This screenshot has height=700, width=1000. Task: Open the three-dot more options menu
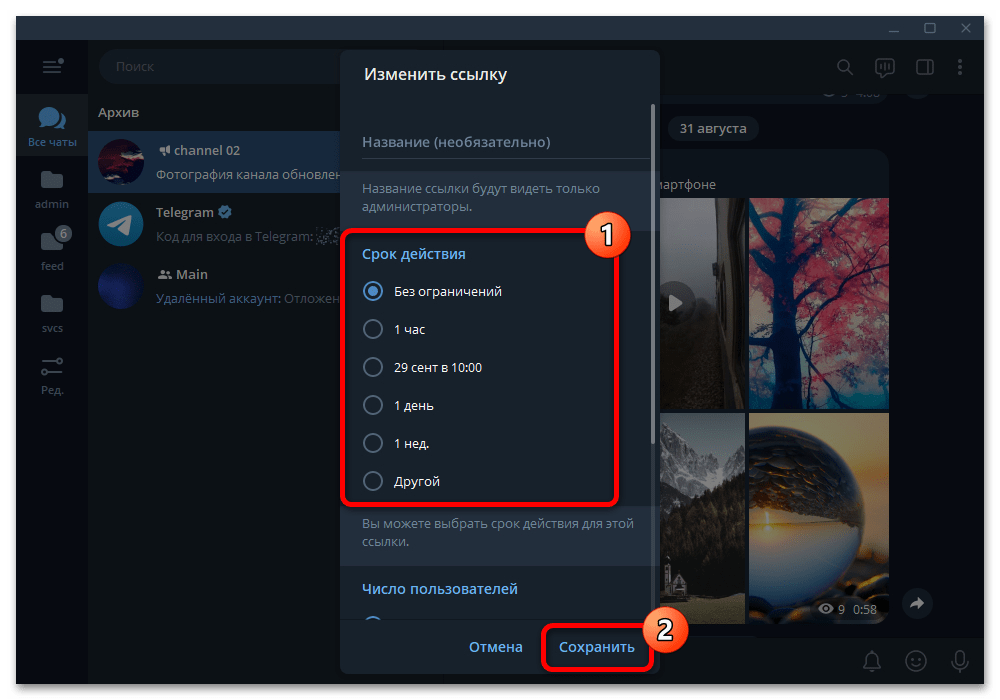coord(960,67)
